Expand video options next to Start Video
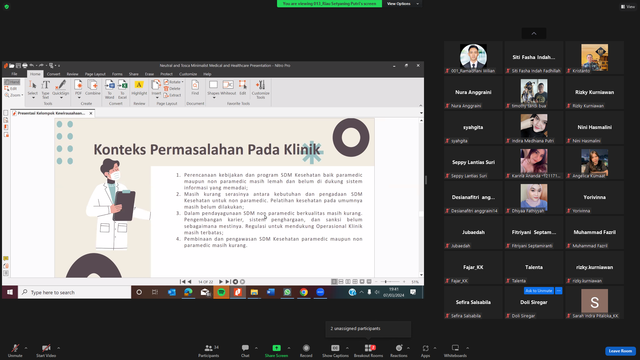The image size is (640, 360). pos(58,348)
